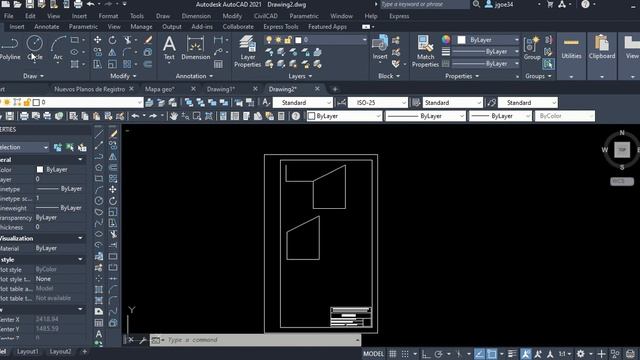Click the WCS label under ViewCube
This screenshot has height=360, width=640.
(x=622, y=181)
